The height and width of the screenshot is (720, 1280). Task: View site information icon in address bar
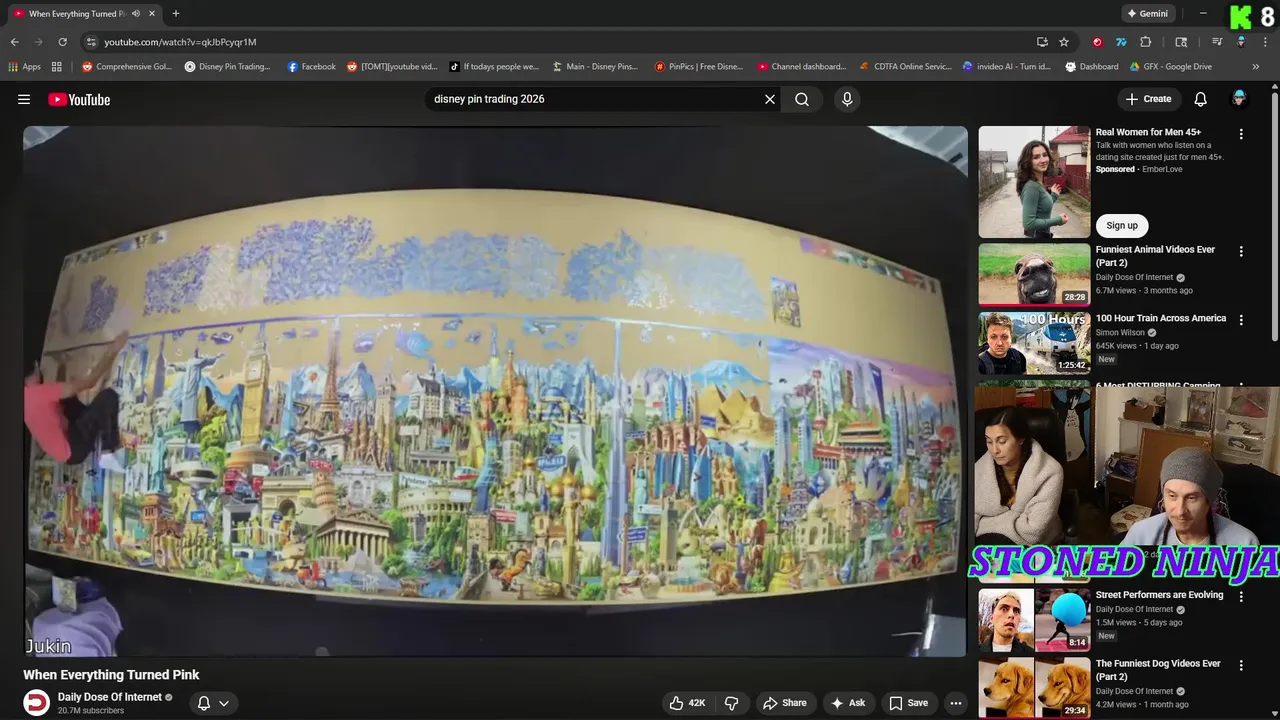point(91,42)
